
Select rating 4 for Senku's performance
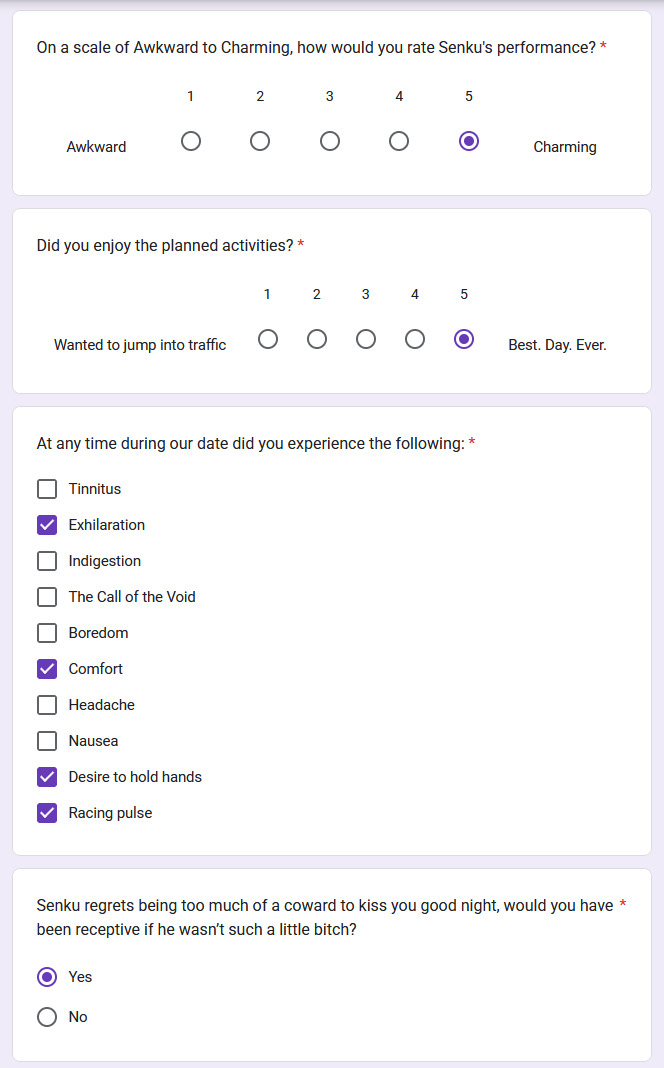point(399,141)
